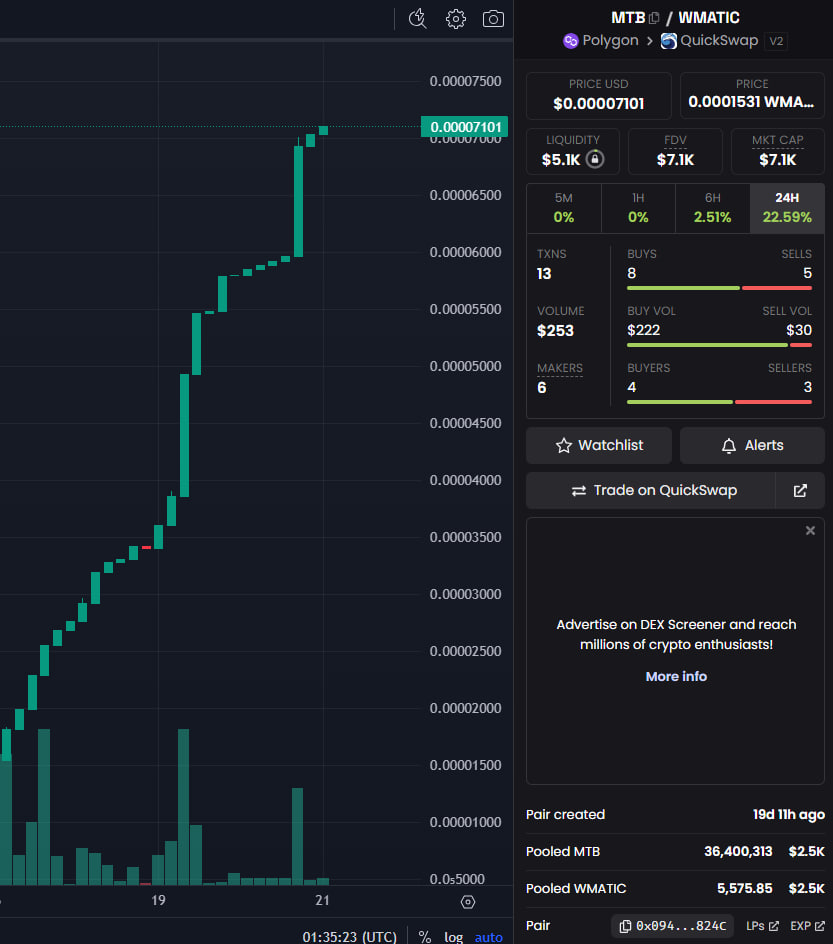Click the chart time 01:35:23 (UTC)

click(x=350, y=937)
